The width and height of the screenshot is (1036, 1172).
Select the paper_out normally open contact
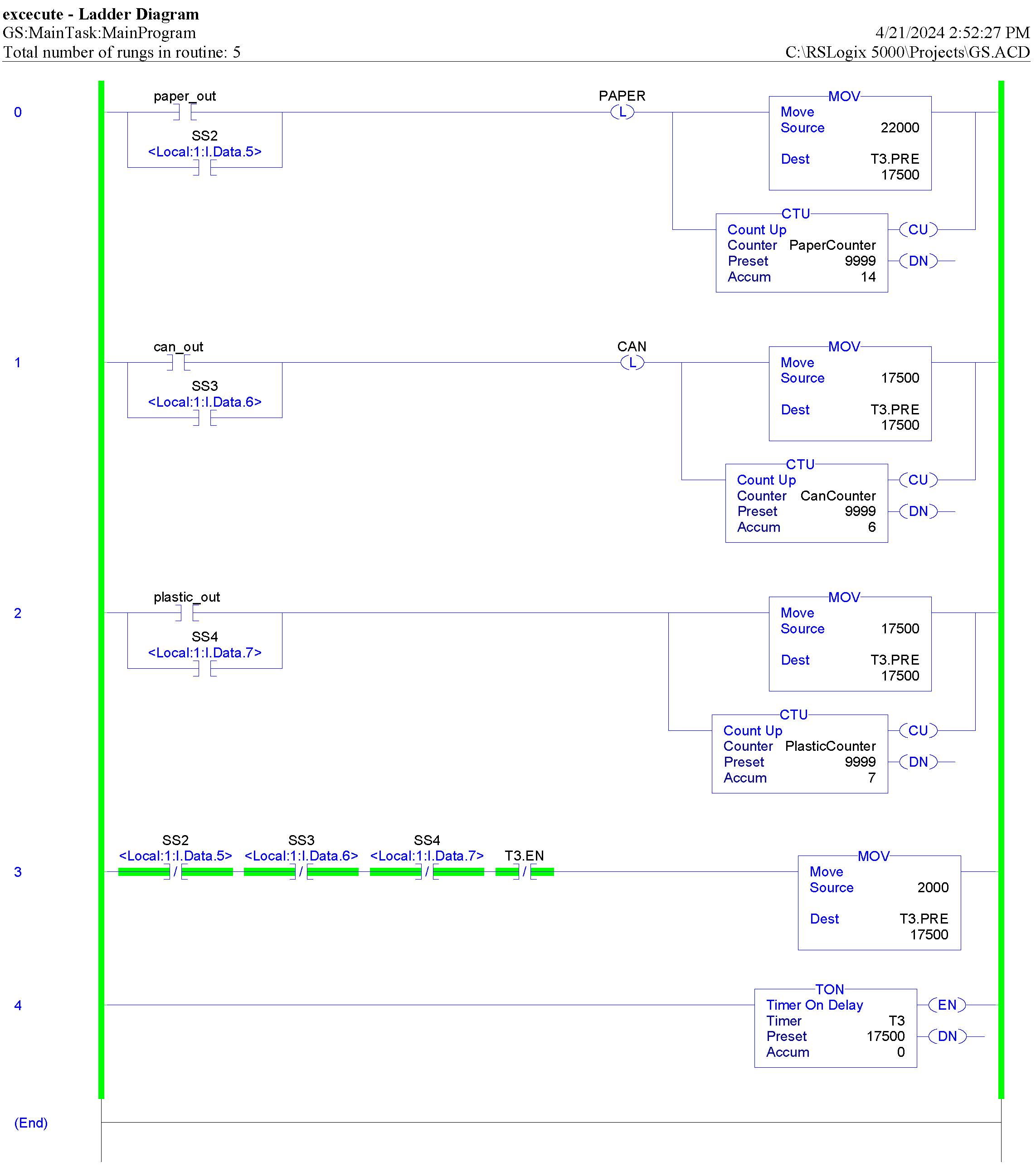[x=185, y=112]
